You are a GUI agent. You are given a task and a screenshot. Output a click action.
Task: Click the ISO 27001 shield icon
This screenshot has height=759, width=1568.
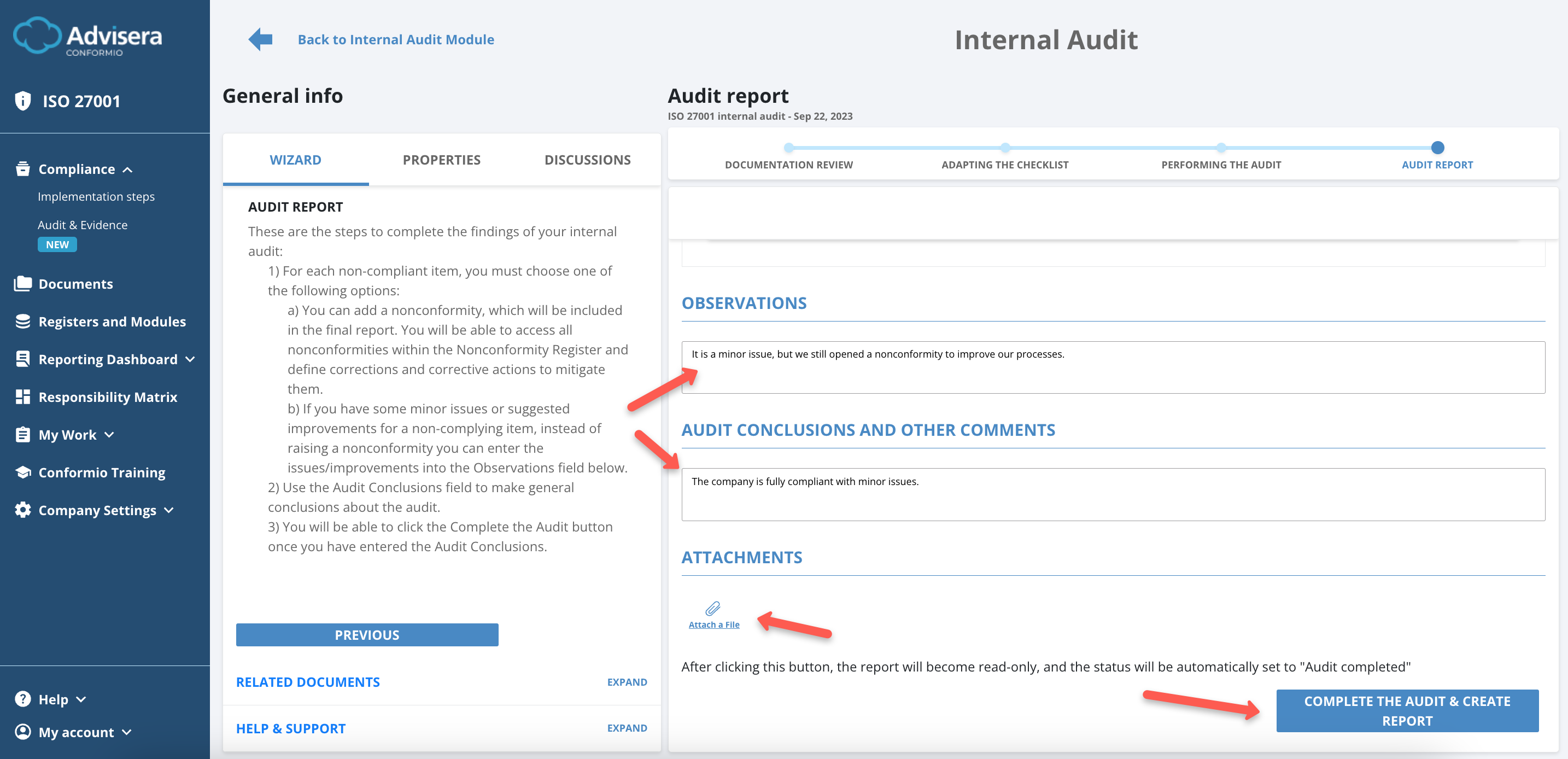coord(22,101)
